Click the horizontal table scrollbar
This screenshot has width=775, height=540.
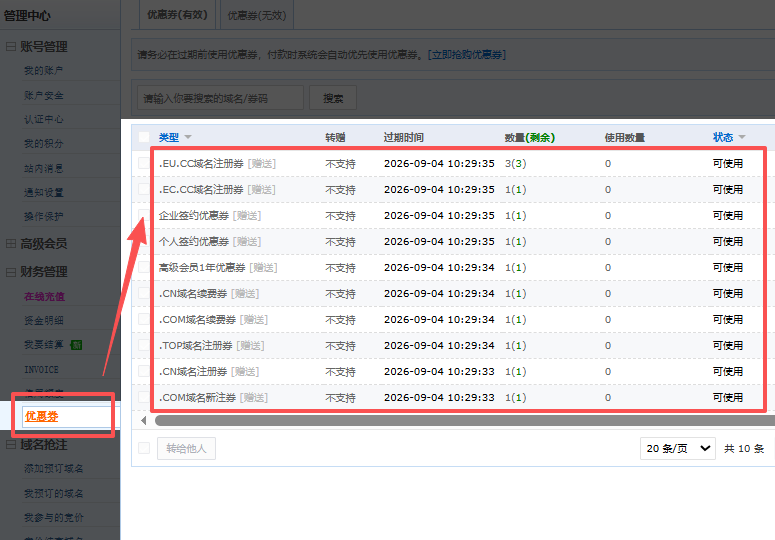(465, 421)
